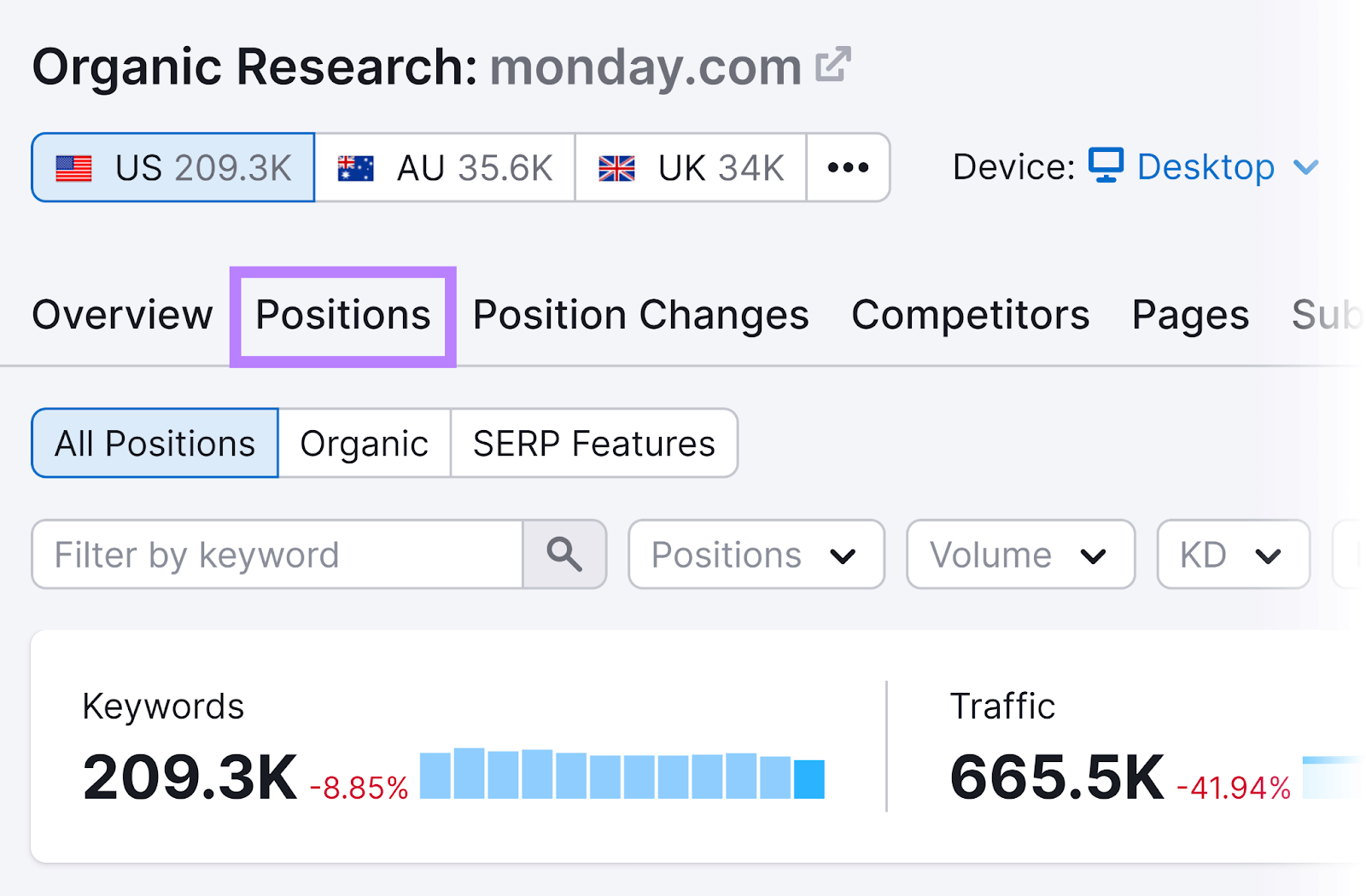Viewport: 1366px width, 896px height.
Task: Click the desktop monitor icon next to Device
Action: 1106,166
